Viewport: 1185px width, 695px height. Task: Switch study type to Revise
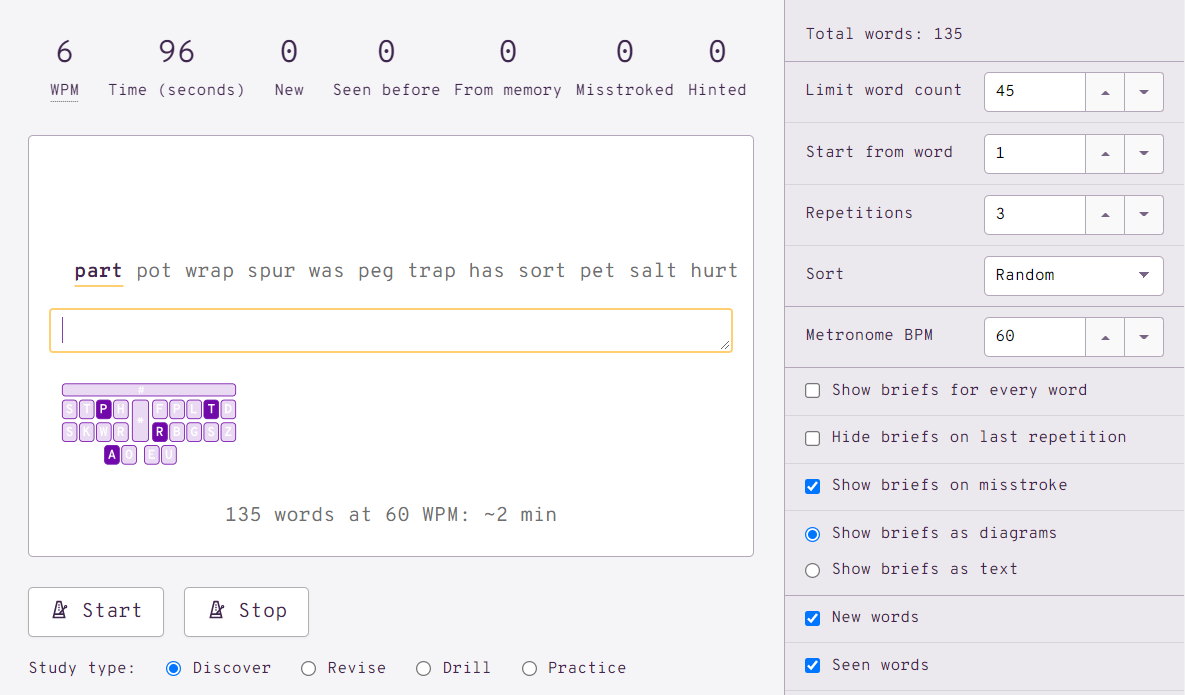tap(309, 668)
